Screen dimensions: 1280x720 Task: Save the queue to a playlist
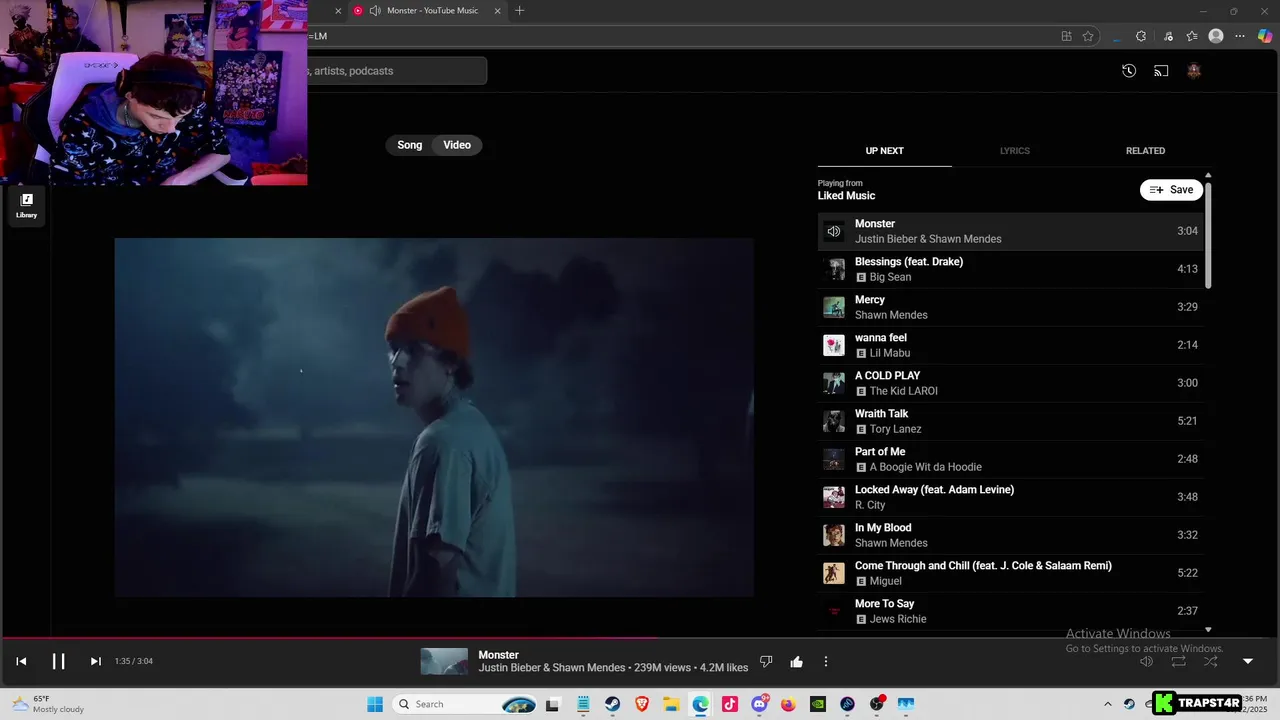pyautogui.click(x=1171, y=190)
